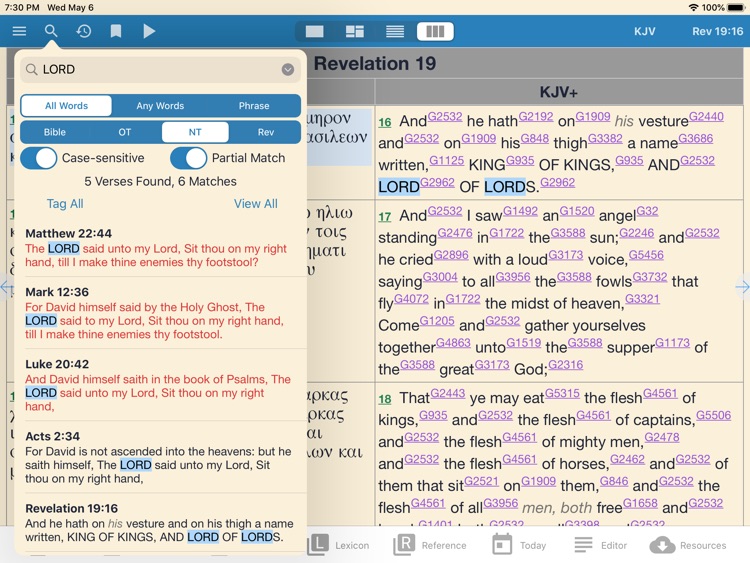Open the Today calendar

click(x=519, y=545)
